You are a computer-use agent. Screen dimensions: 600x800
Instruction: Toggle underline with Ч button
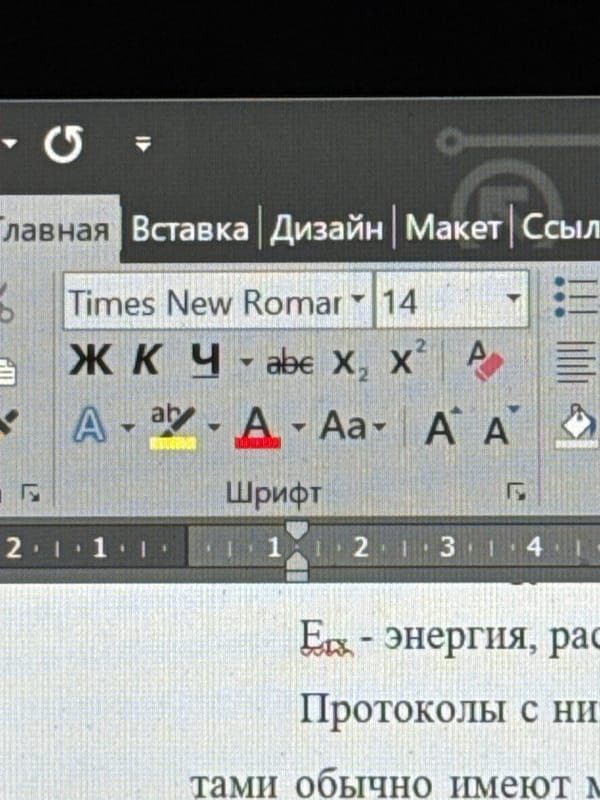click(x=206, y=360)
